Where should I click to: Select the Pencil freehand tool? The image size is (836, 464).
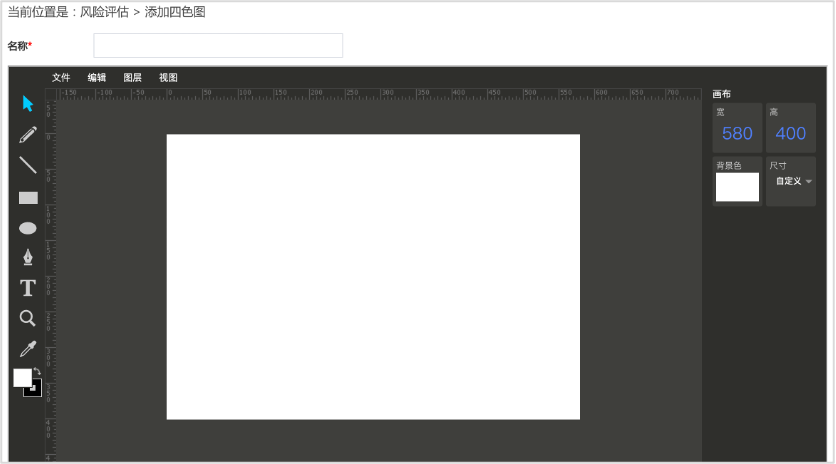(28, 134)
